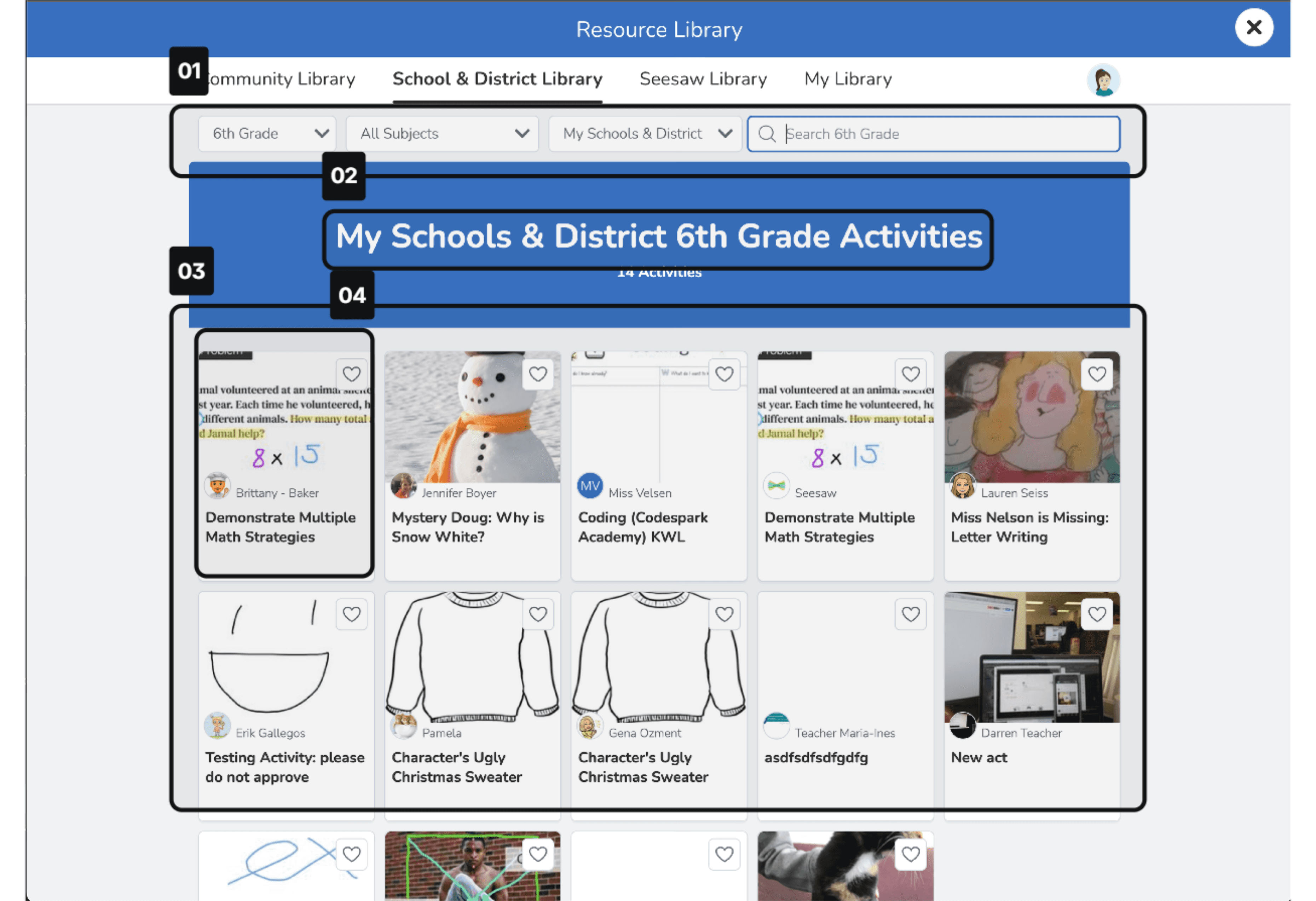
Task: Open Miss Nelson is Missing: Letter Writing
Action: pos(1029,527)
